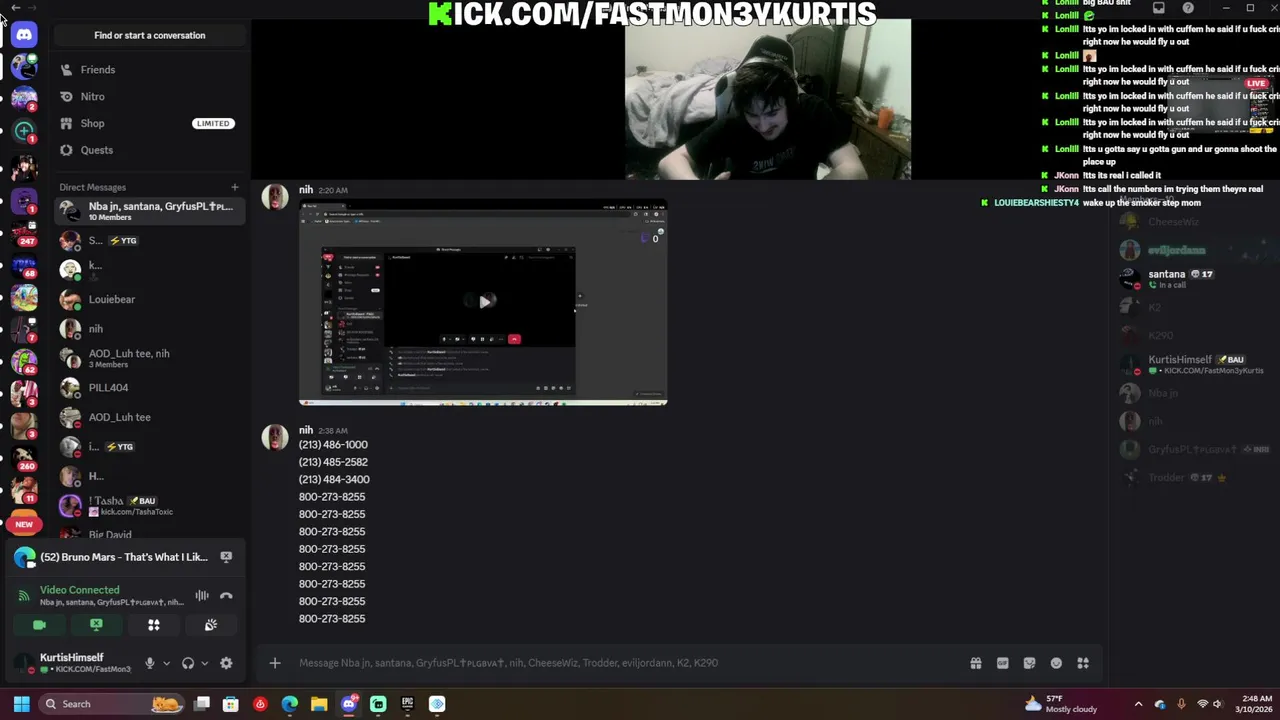
Task: Open Discord home direct messages icon
Action: 24,35
